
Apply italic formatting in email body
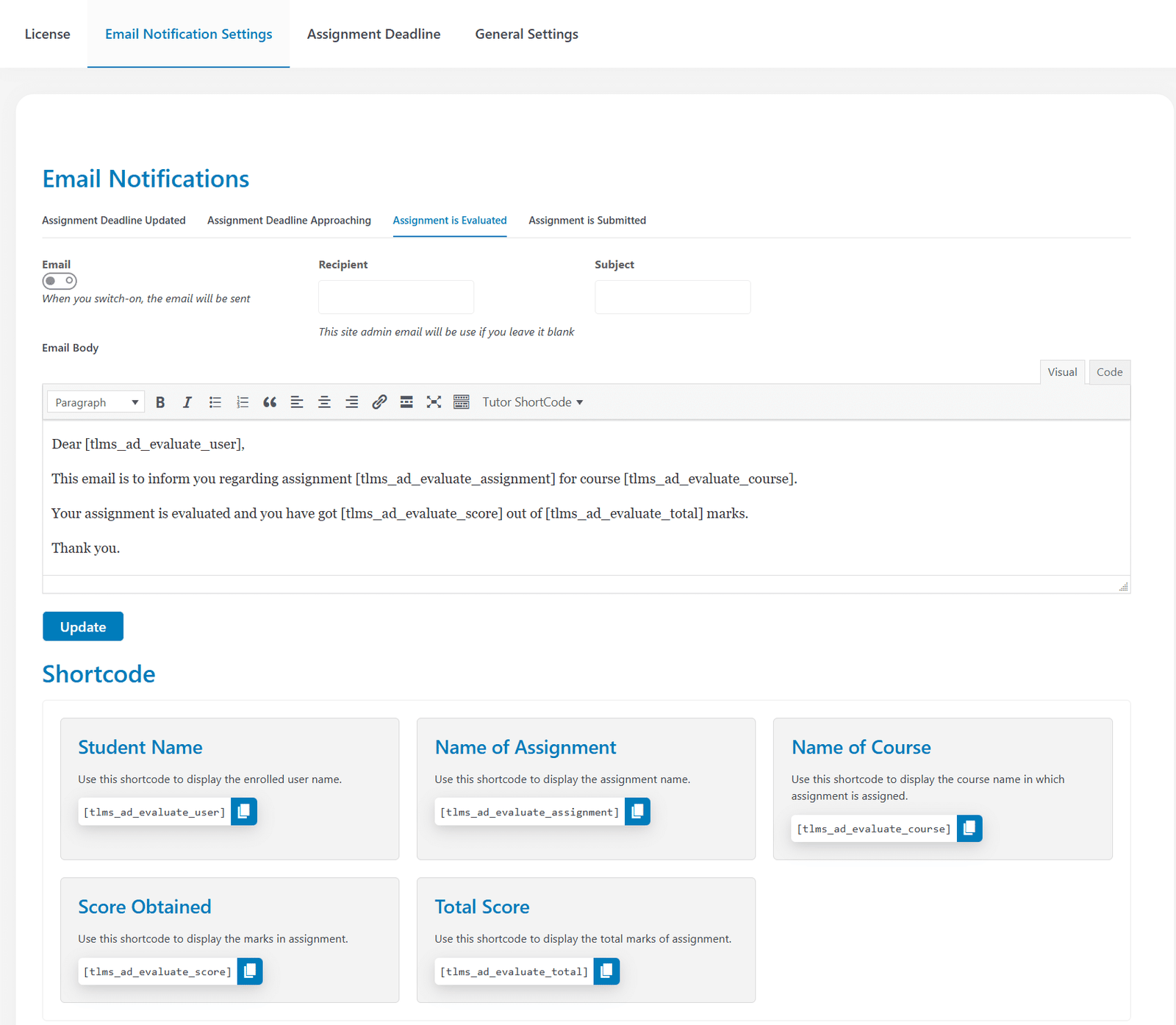187,402
